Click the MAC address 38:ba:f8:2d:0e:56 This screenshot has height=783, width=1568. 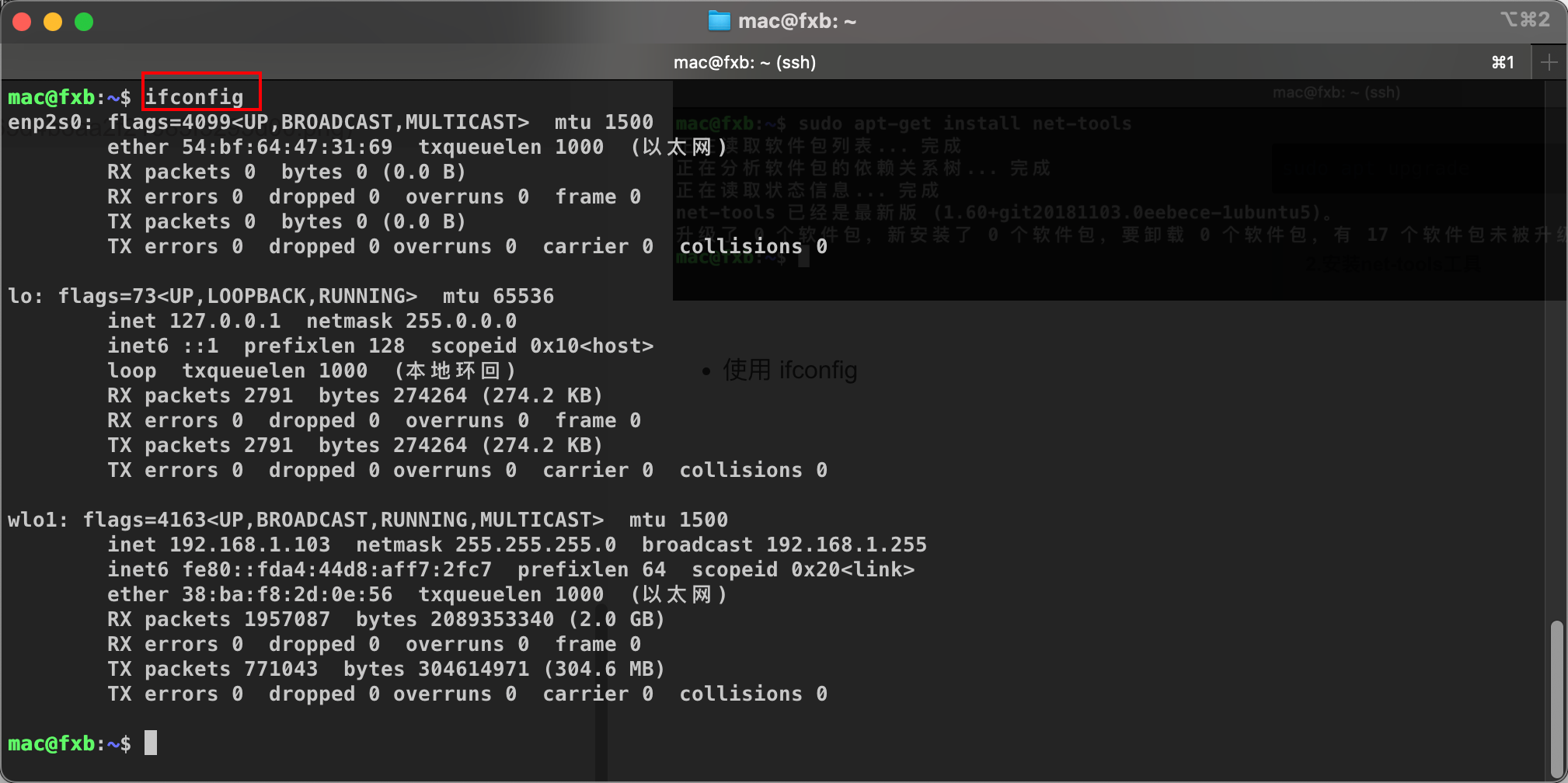(x=287, y=594)
